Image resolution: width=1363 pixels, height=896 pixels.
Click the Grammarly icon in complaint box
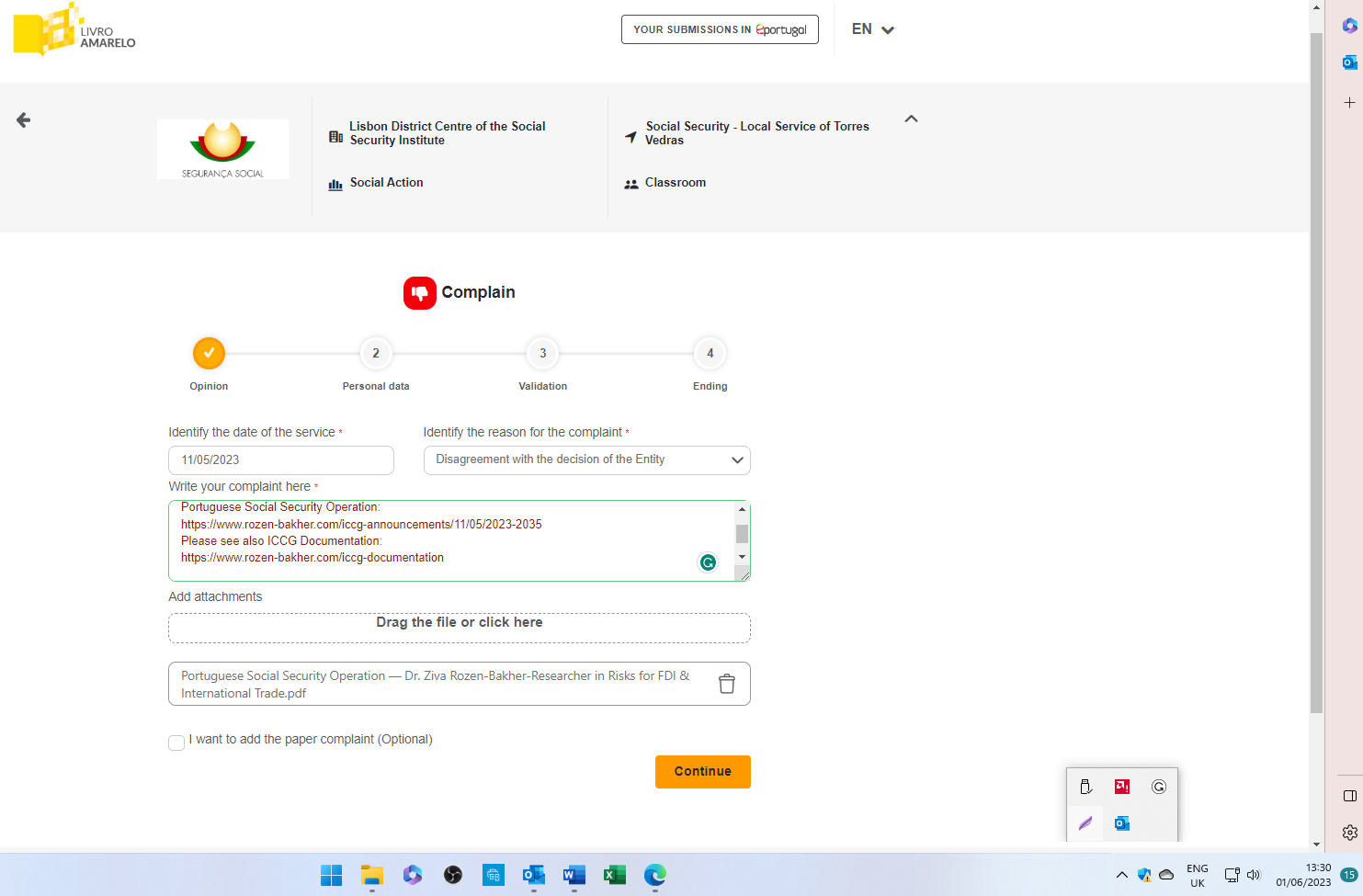tap(708, 562)
